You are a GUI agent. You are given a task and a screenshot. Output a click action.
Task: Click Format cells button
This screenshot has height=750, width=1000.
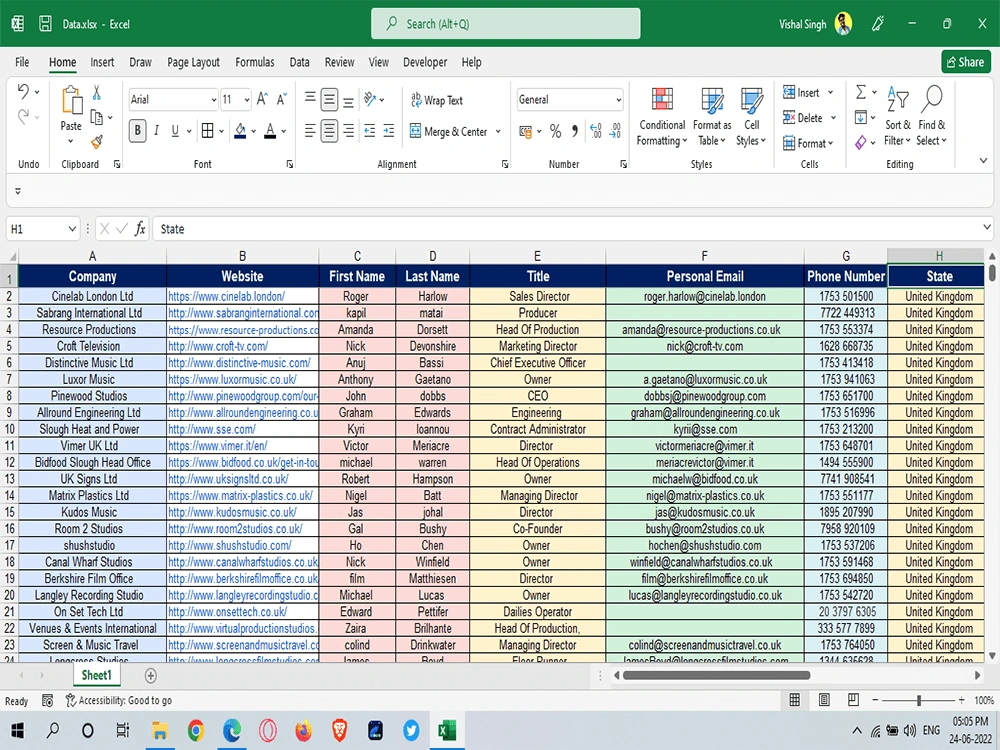[807, 143]
